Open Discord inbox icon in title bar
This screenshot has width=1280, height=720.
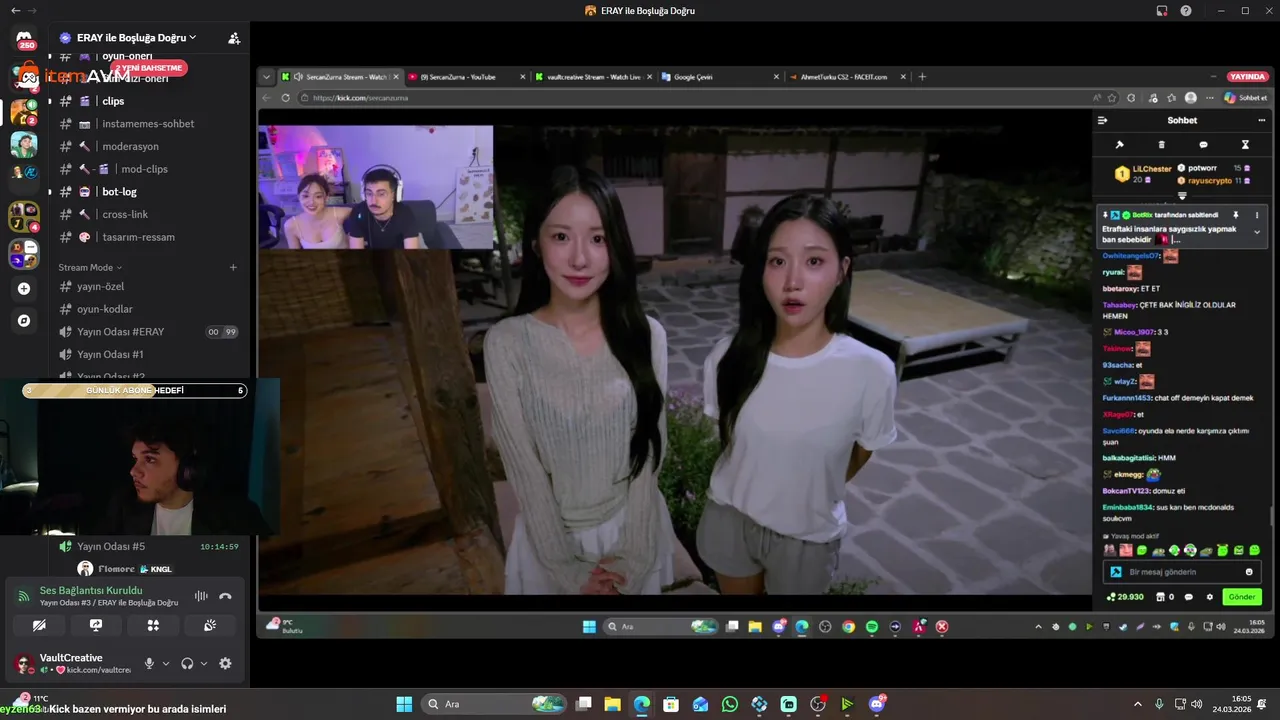tap(1162, 11)
